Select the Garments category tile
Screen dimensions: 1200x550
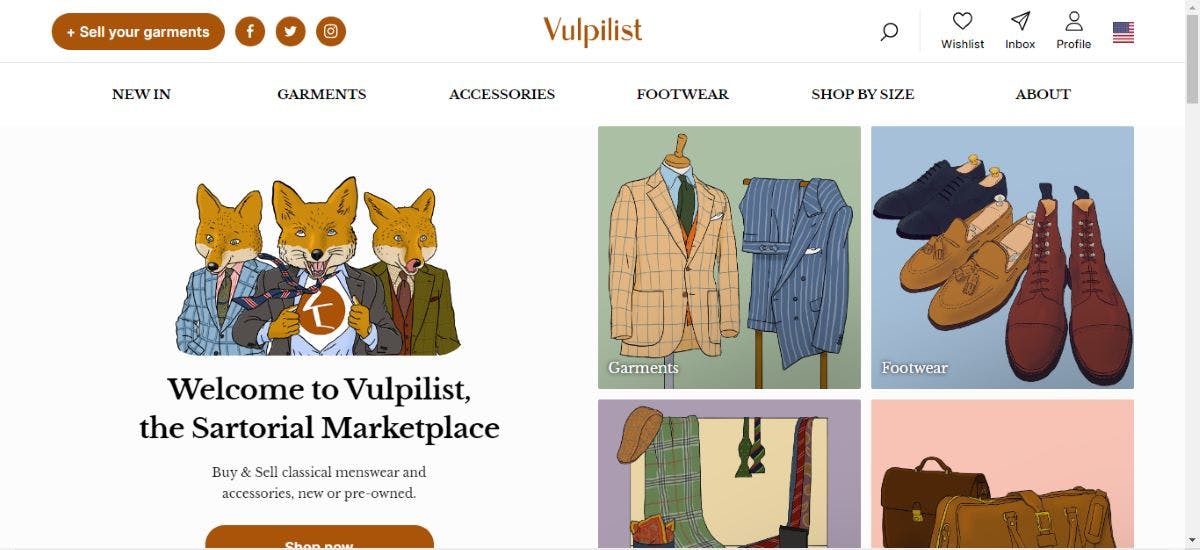[729, 257]
